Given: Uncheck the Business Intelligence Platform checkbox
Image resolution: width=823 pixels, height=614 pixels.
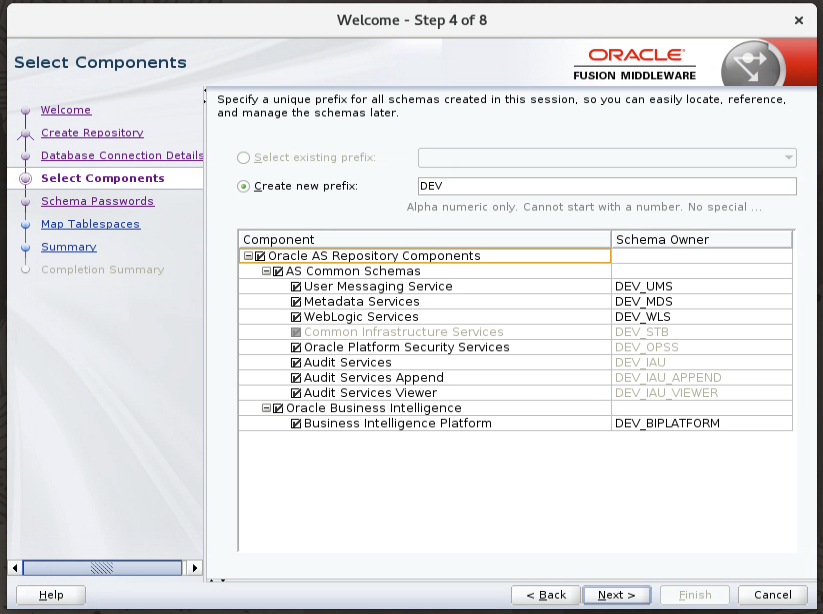Looking at the screenshot, I should (296, 424).
